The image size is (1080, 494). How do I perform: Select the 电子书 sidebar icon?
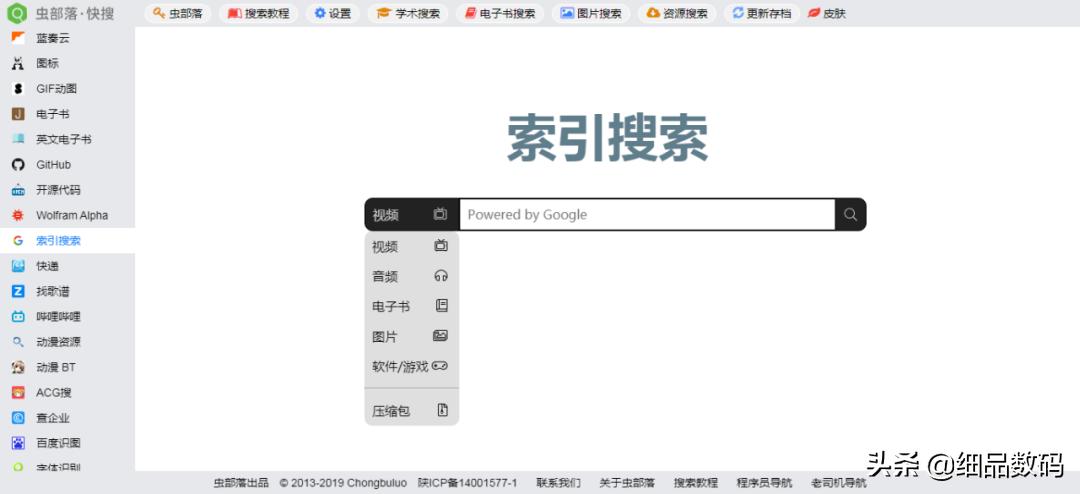[19, 114]
